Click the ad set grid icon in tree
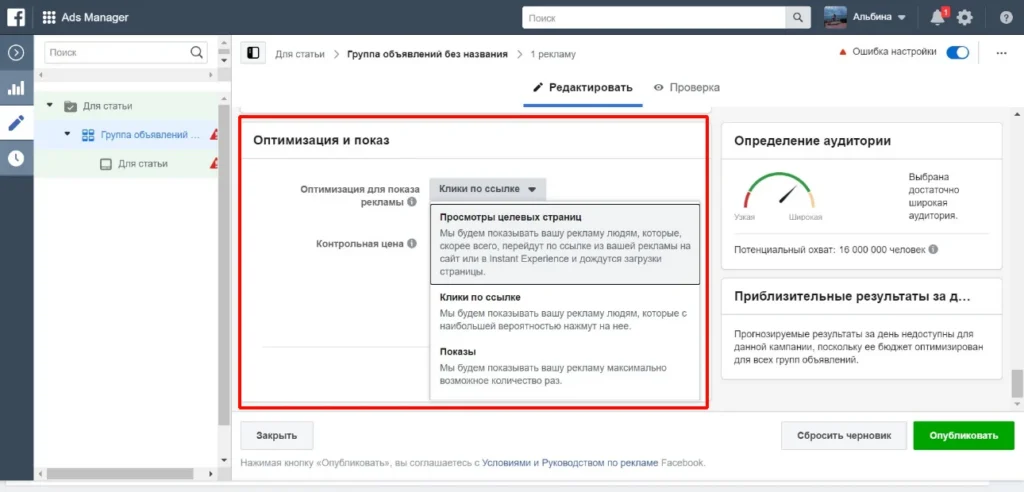The height and width of the screenshot is (492, 1024). [88, 135]
